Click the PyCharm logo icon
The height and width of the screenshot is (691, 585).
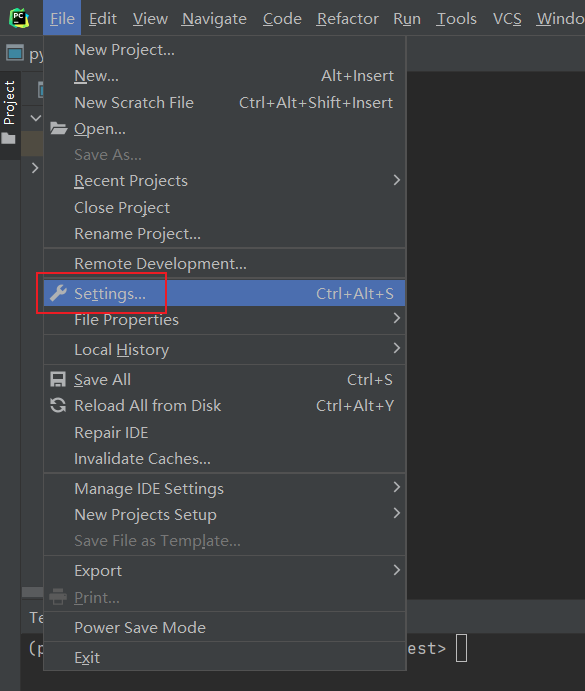[x=19, y=18]
